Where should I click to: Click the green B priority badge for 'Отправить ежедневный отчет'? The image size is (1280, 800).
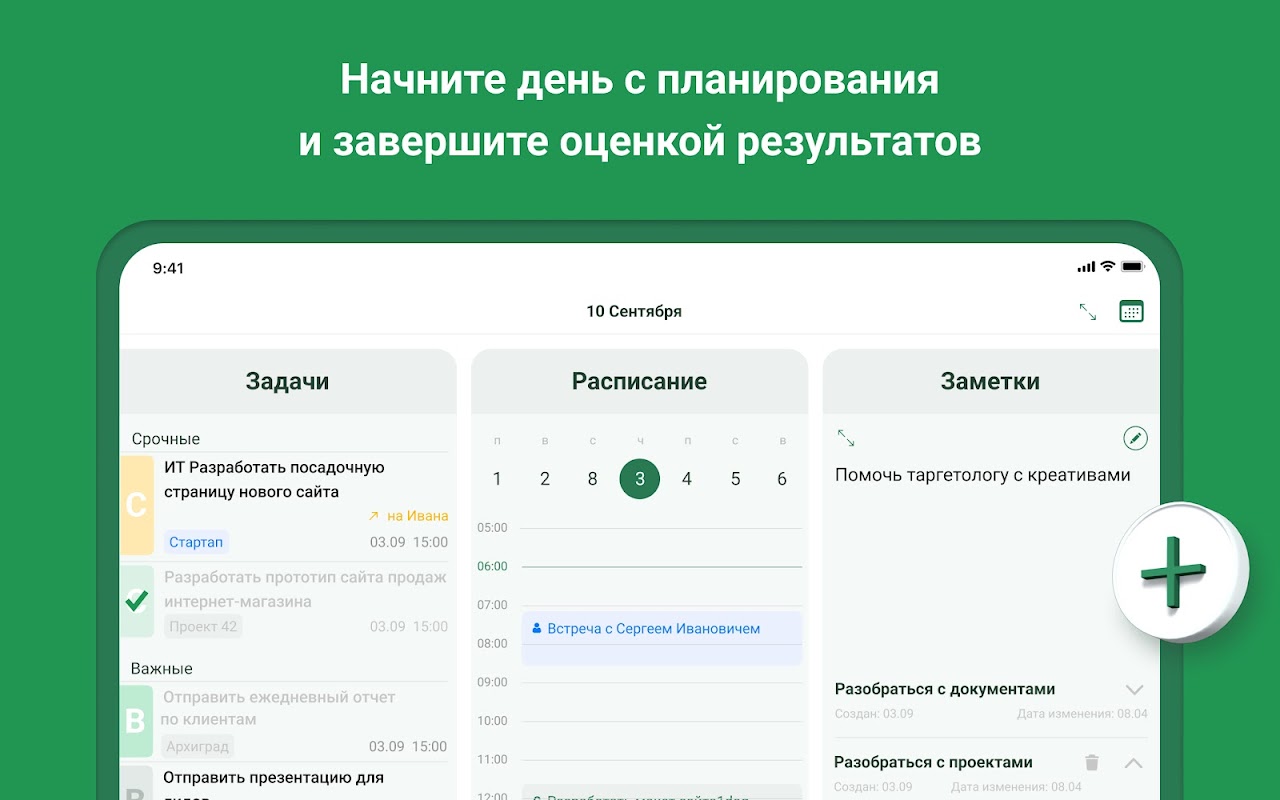(137, 720)
